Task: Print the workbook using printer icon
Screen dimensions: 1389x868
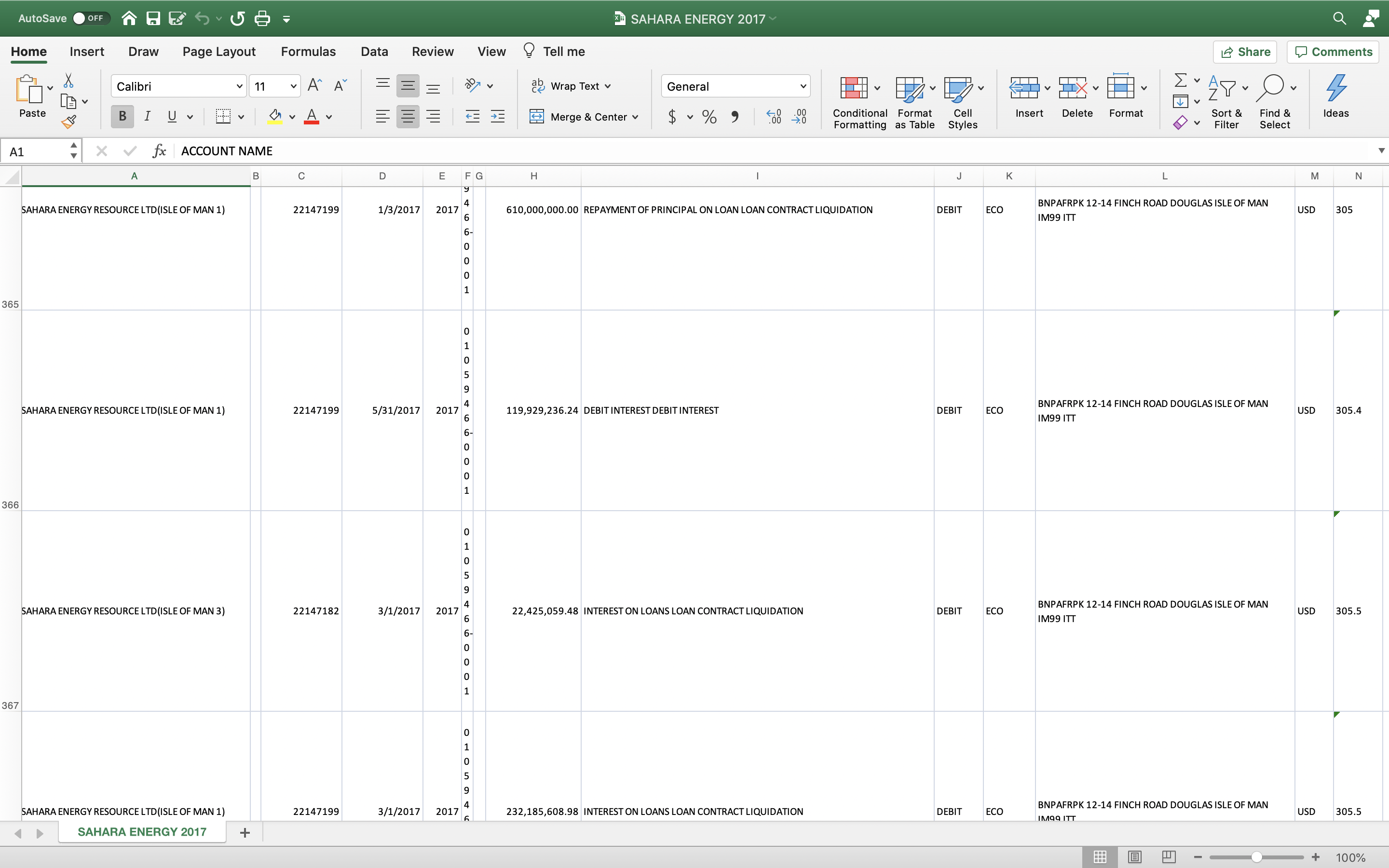Action: (262, 18)
